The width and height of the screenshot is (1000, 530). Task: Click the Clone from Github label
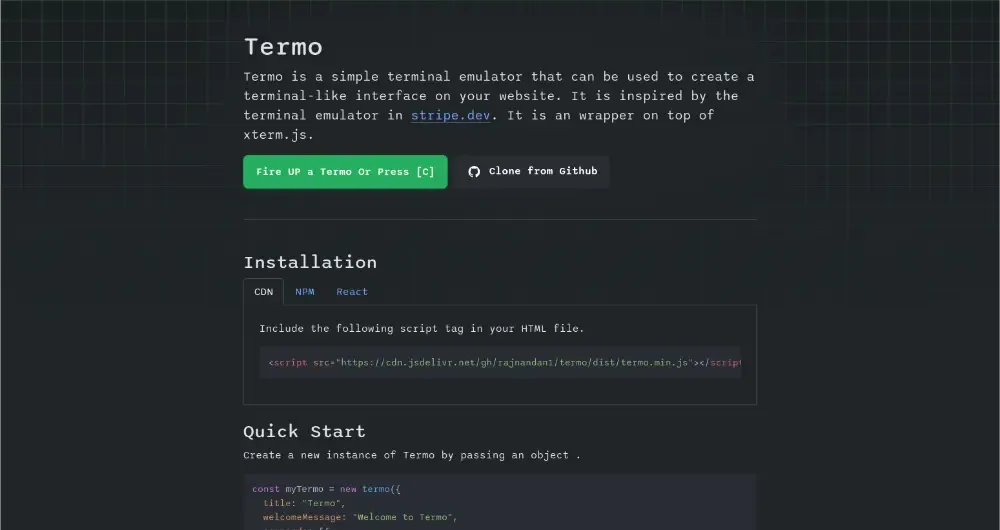(543, 172)
